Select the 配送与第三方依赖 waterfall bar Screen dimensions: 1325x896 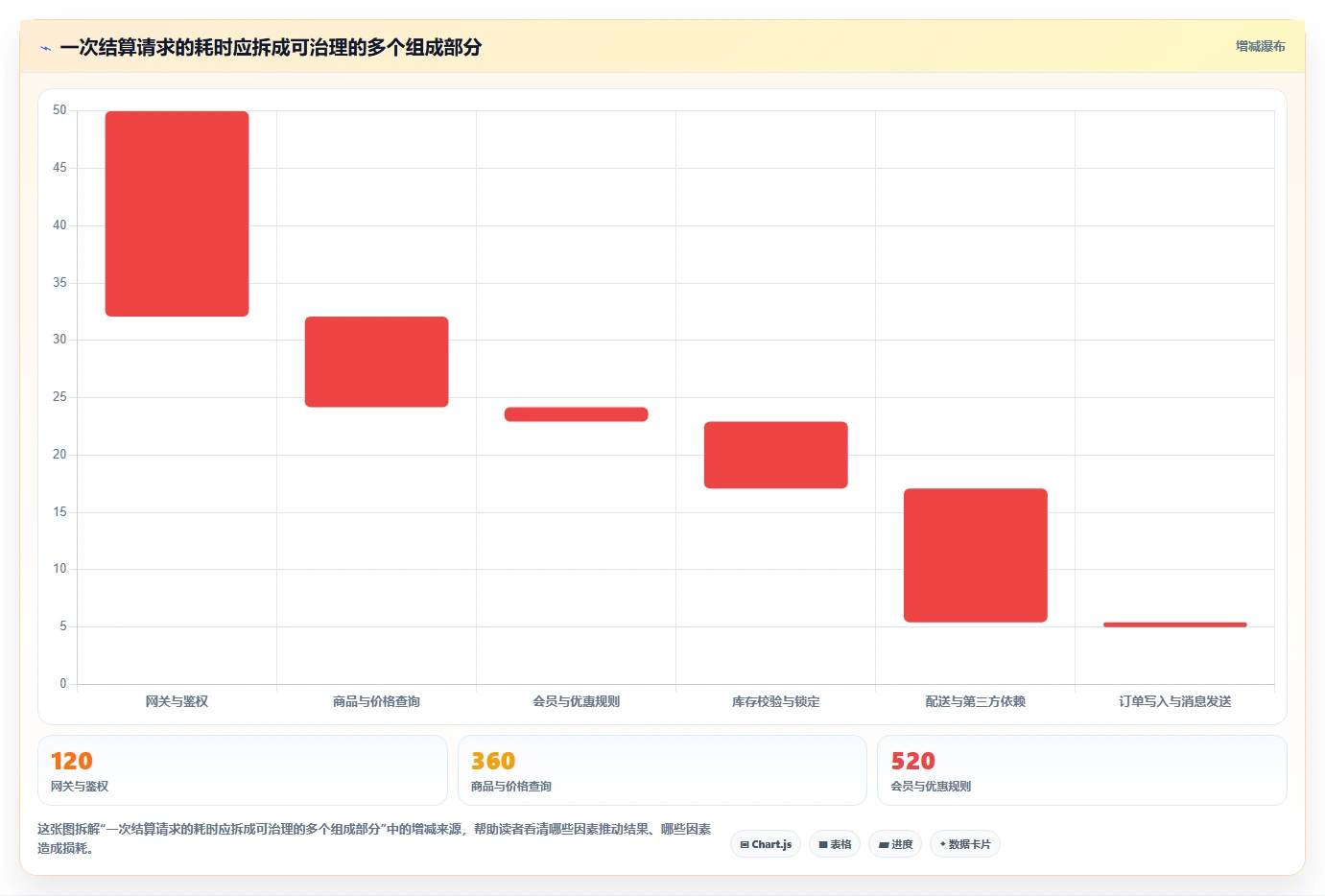click(975, 555)
